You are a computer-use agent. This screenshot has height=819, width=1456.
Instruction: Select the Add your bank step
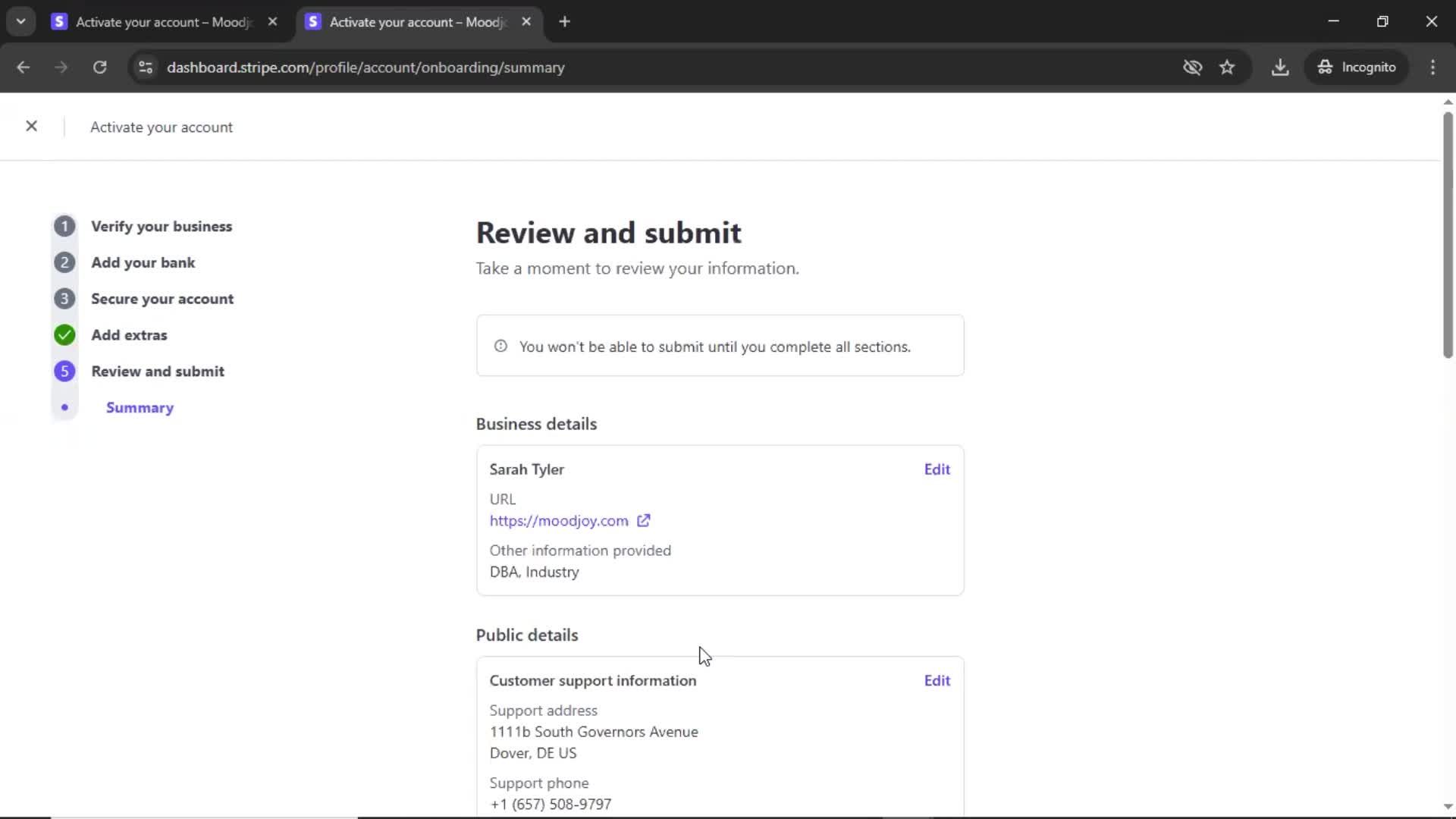[143, 262]
